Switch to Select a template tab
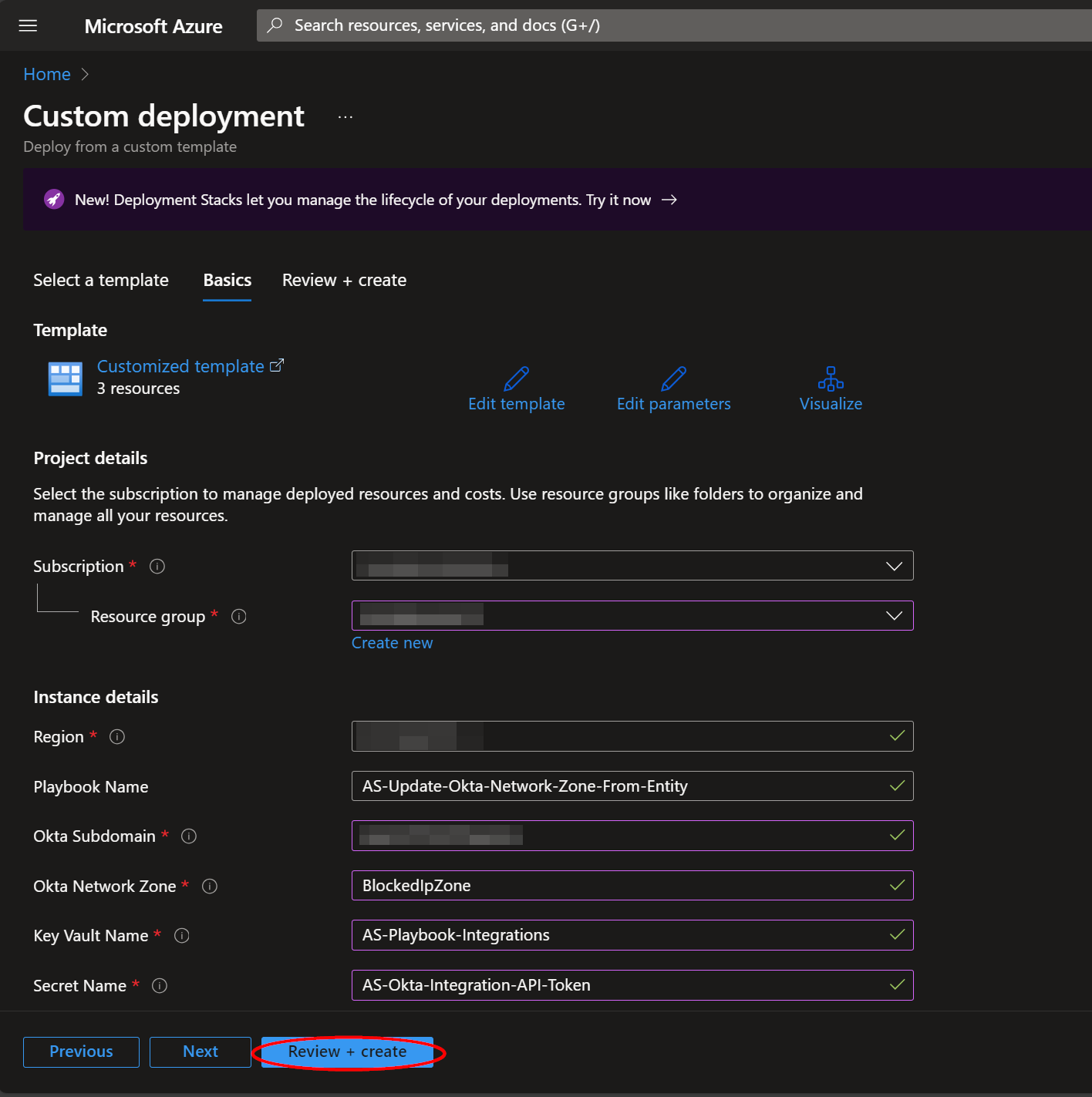 pos(101,281)
